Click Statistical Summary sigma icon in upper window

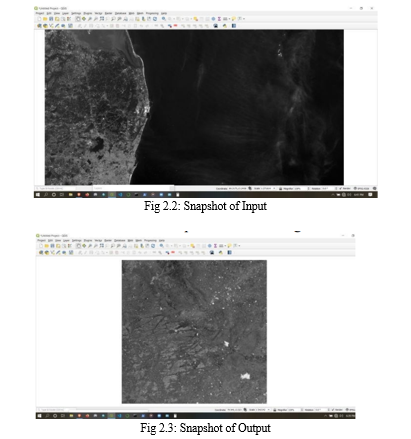point(219,19)
